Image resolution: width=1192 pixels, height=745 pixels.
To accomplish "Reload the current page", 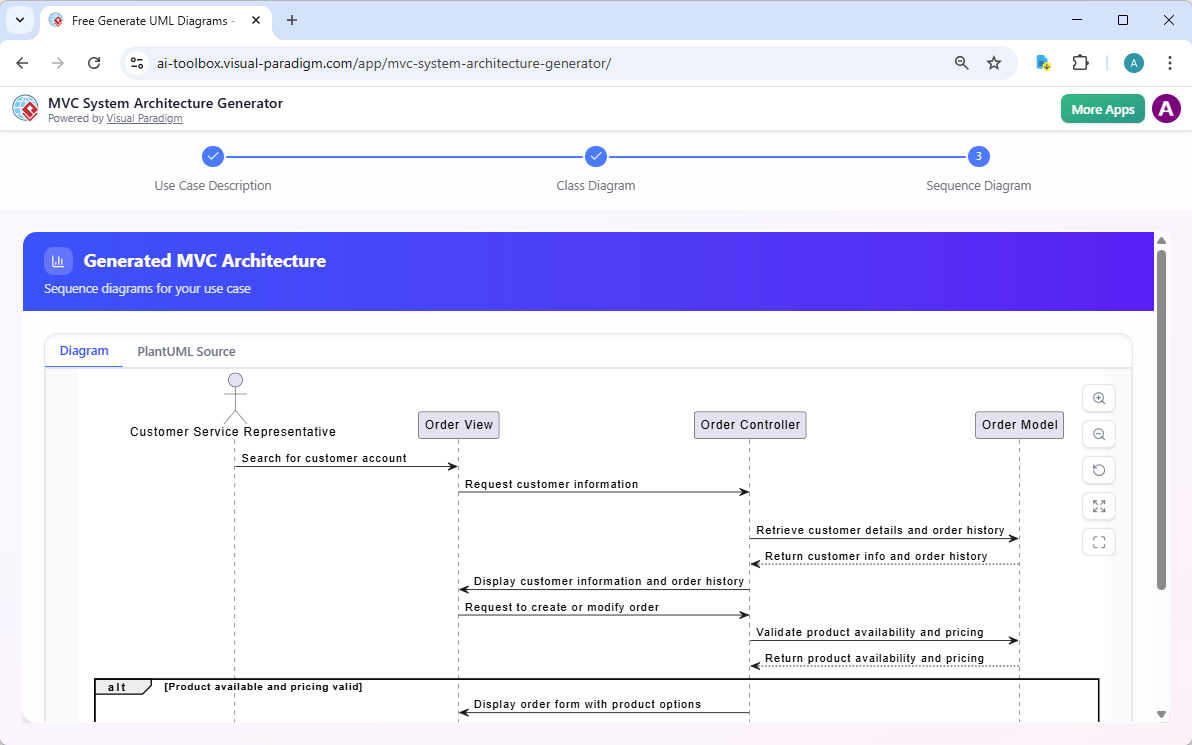I will [94, 62].
